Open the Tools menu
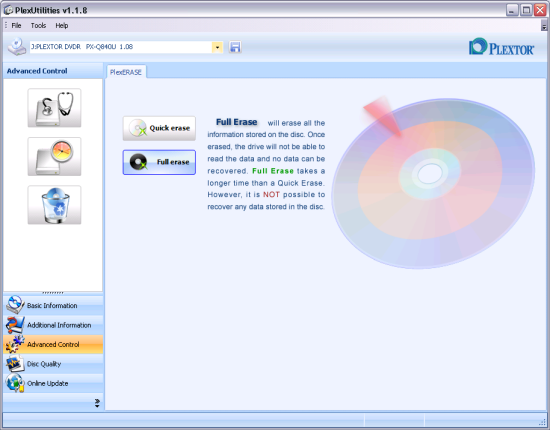This screenshot has width=550, height=430. pos(38,26)
